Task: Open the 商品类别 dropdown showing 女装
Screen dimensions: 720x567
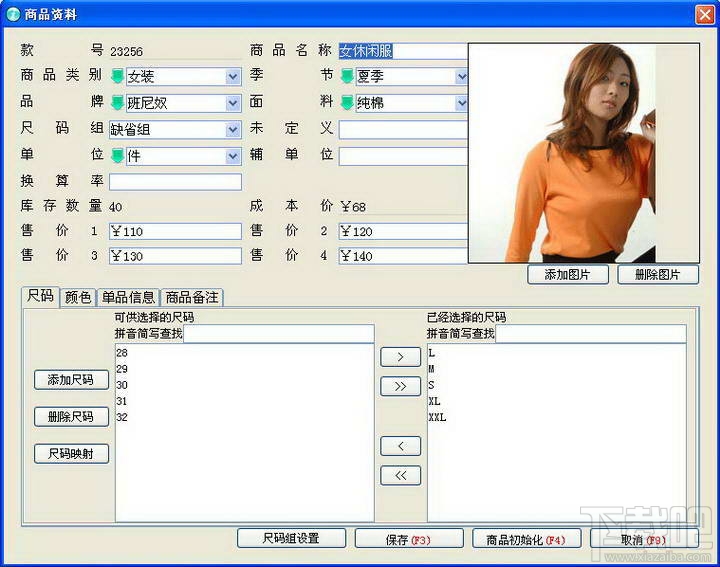Action: click(233, 77)
